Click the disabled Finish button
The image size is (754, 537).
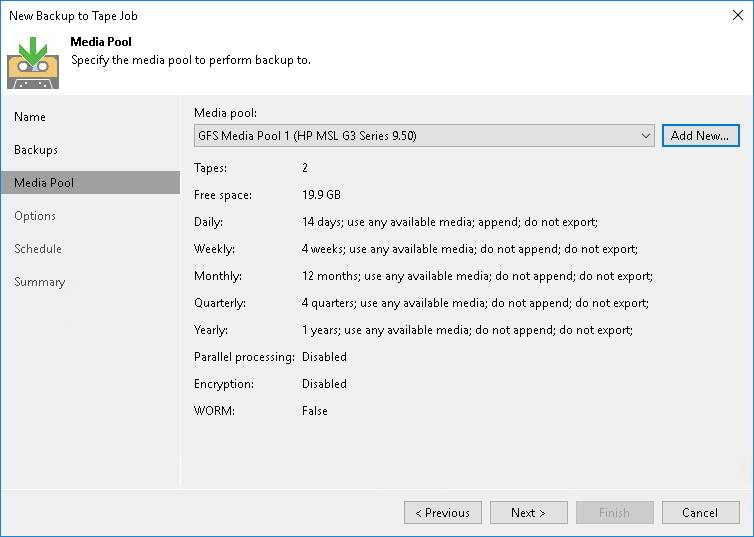[x=615, y=512]
